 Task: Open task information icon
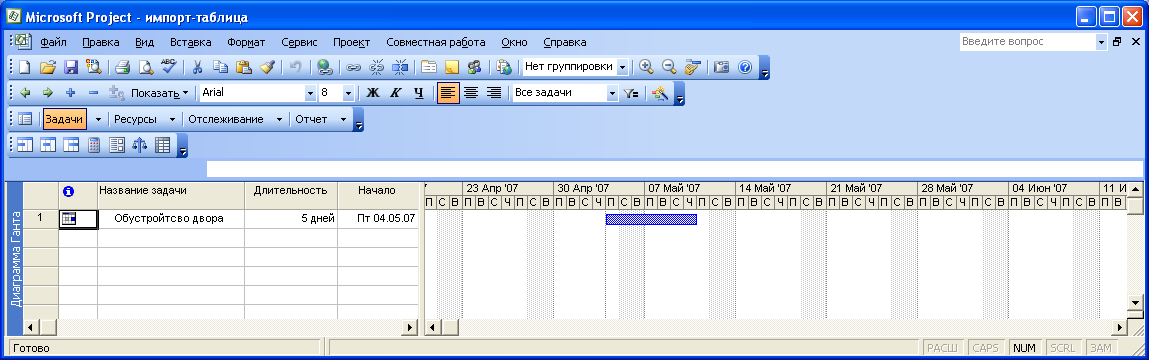[x=429, y=67]
